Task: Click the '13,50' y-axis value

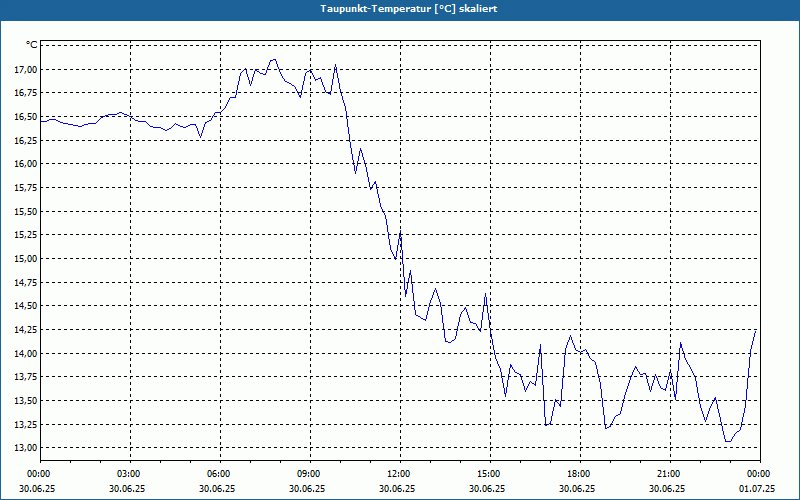Action: (26, 401)
